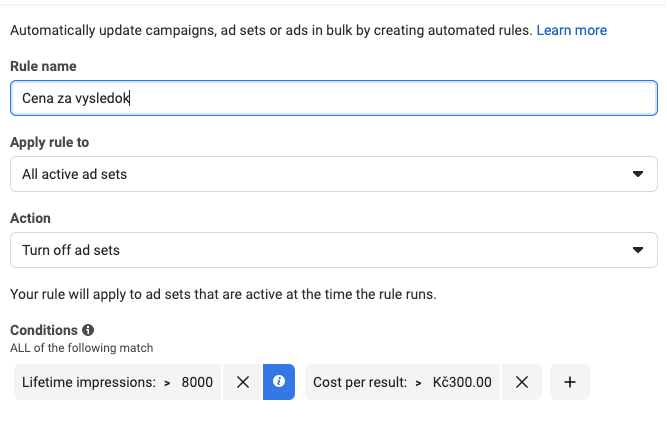Remove the Lifetime impressions condition
The width and height of the screenshot is (667, 422).
(242, 382)
